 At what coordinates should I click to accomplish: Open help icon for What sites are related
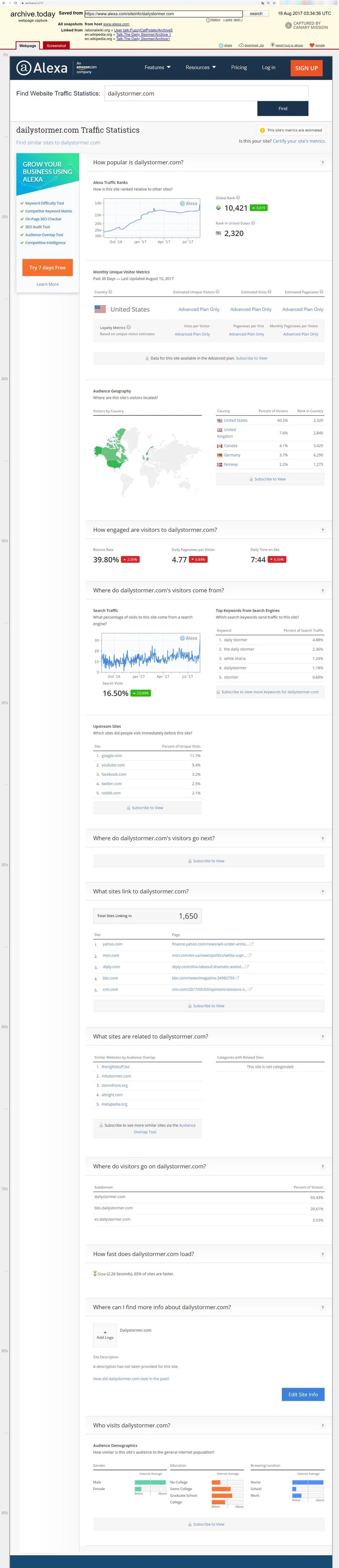coord(322,1037)
